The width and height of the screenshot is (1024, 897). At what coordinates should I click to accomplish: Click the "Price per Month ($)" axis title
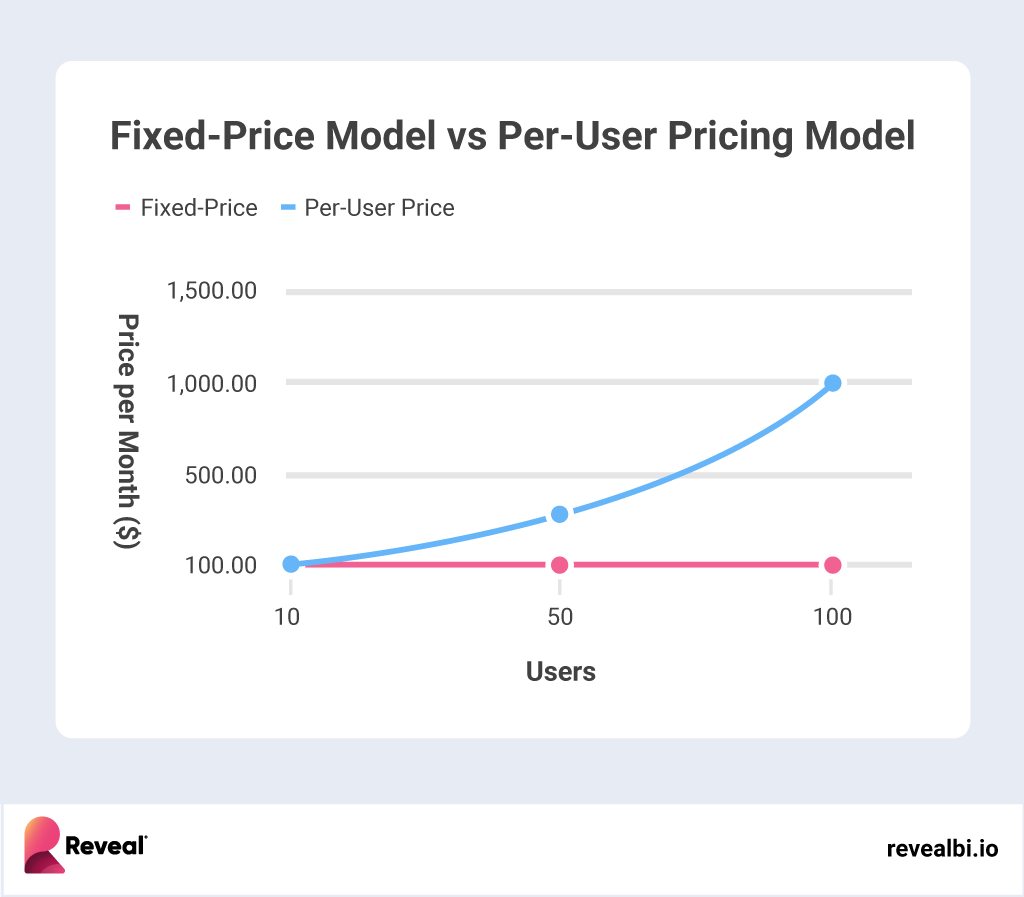128,430
